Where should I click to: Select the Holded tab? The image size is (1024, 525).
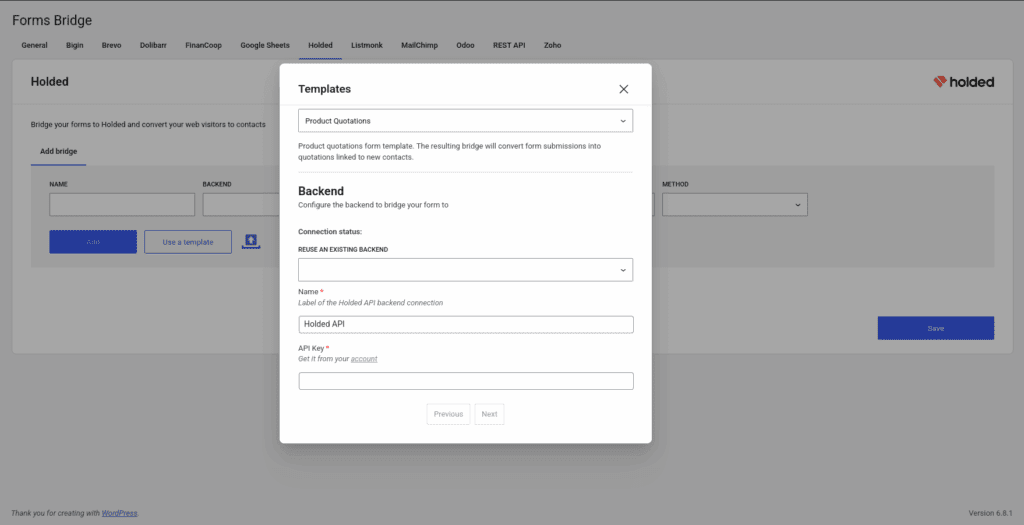coord(320,45)
